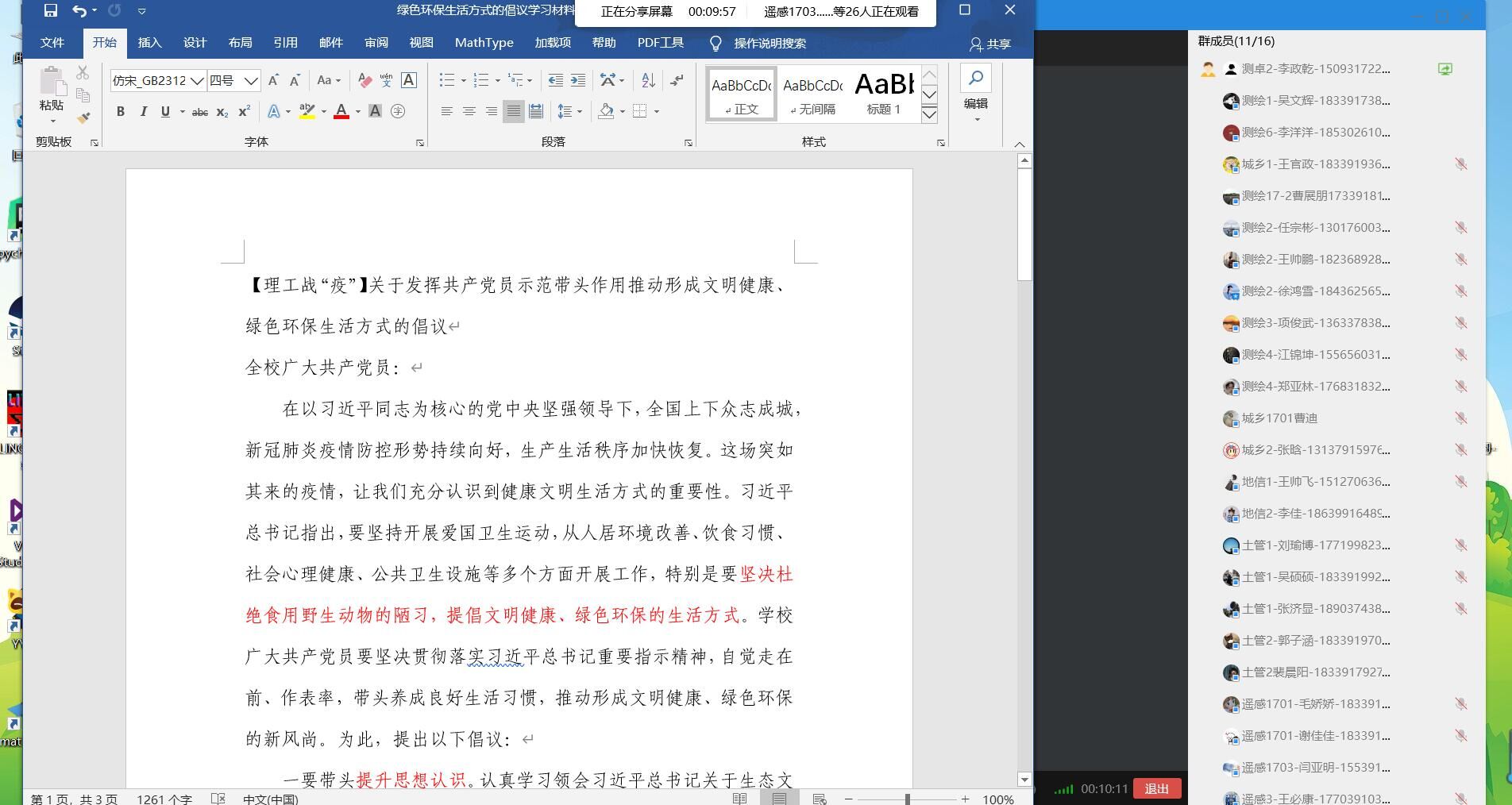Click the Cut scissors icon
Image resolution: width=1512 pixels, height=805 pixels.
[83, 73]
